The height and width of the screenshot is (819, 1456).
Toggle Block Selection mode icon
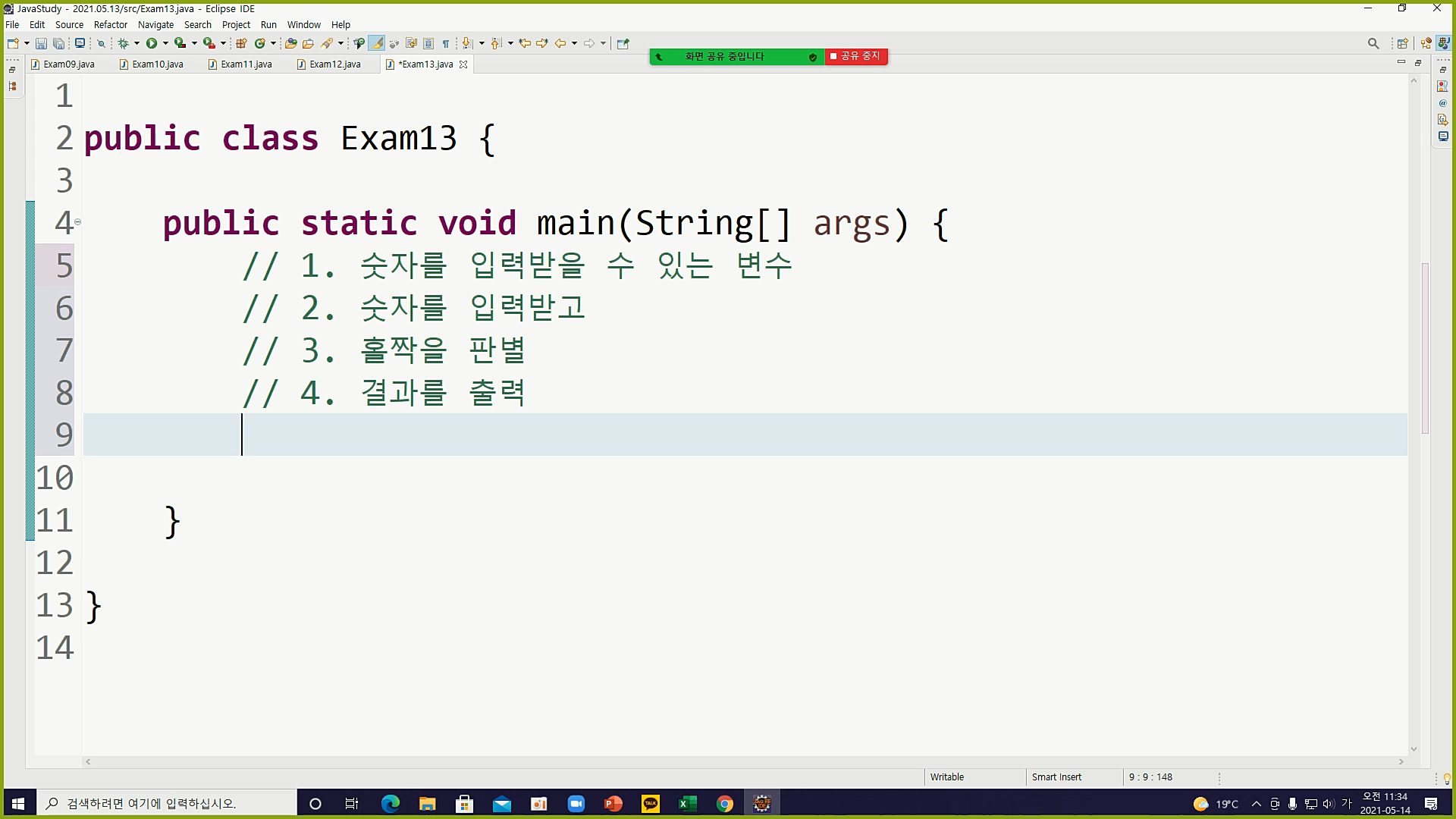pyautogui.click(x=428, y=44)
